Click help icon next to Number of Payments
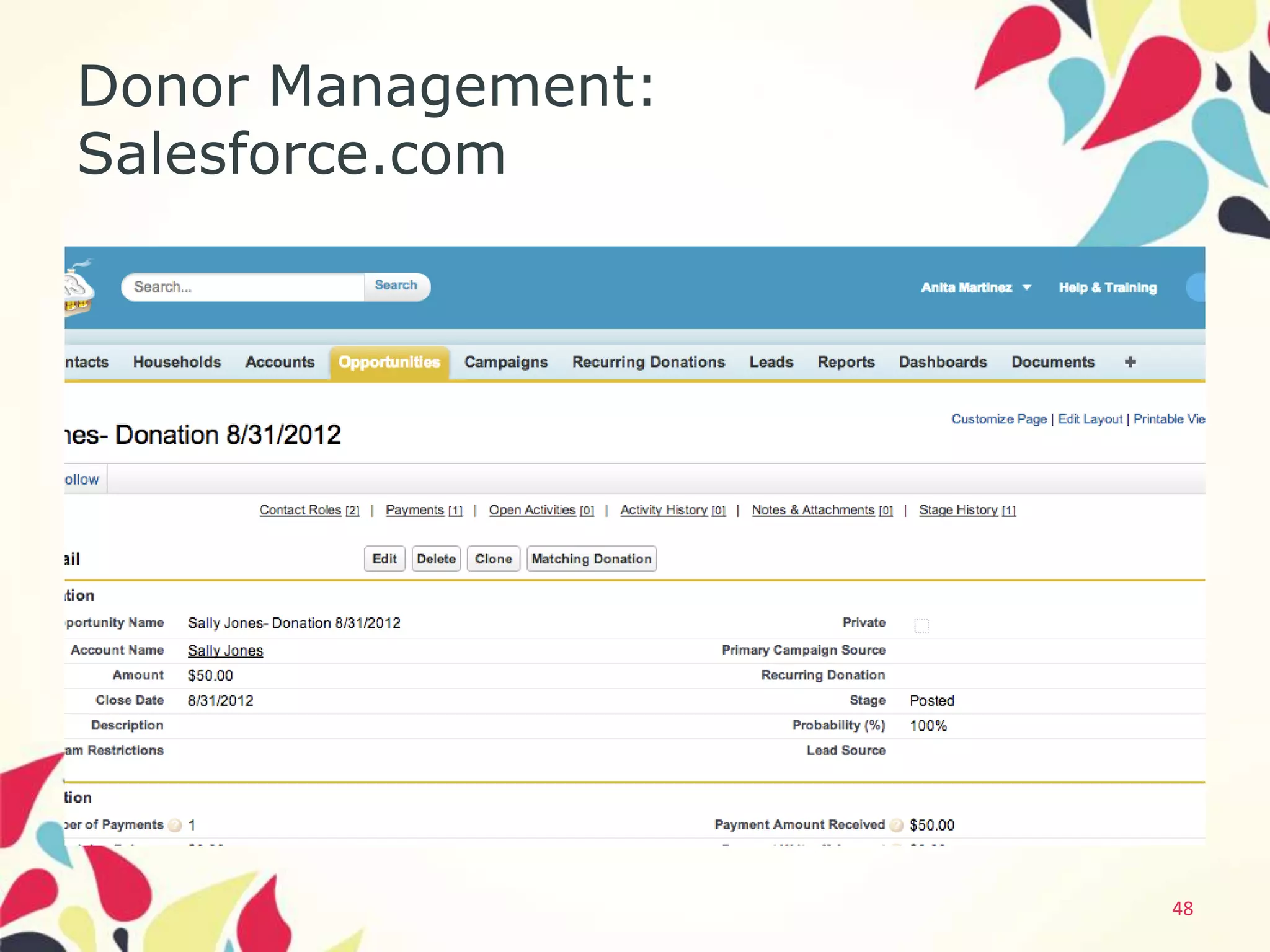1270x952 pixels. (175, 825)
